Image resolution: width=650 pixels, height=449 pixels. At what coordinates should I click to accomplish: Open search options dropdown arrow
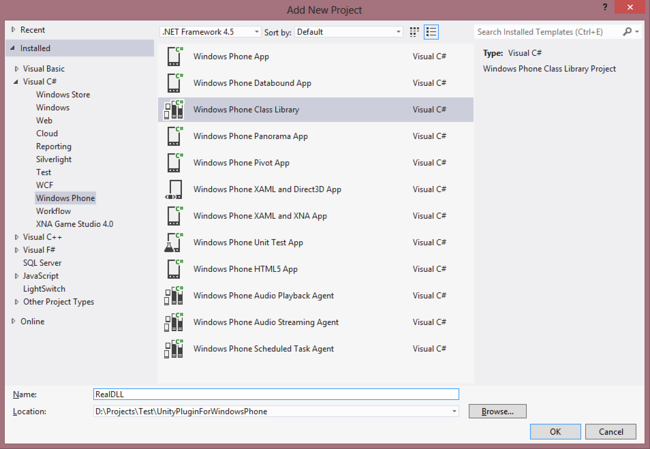point(637,32)
